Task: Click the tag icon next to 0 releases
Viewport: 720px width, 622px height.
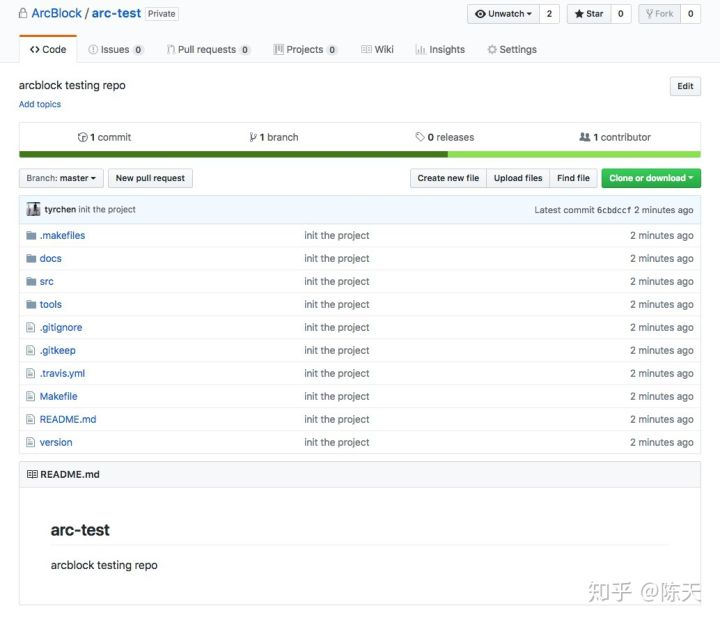Action: tap(420, 137)
